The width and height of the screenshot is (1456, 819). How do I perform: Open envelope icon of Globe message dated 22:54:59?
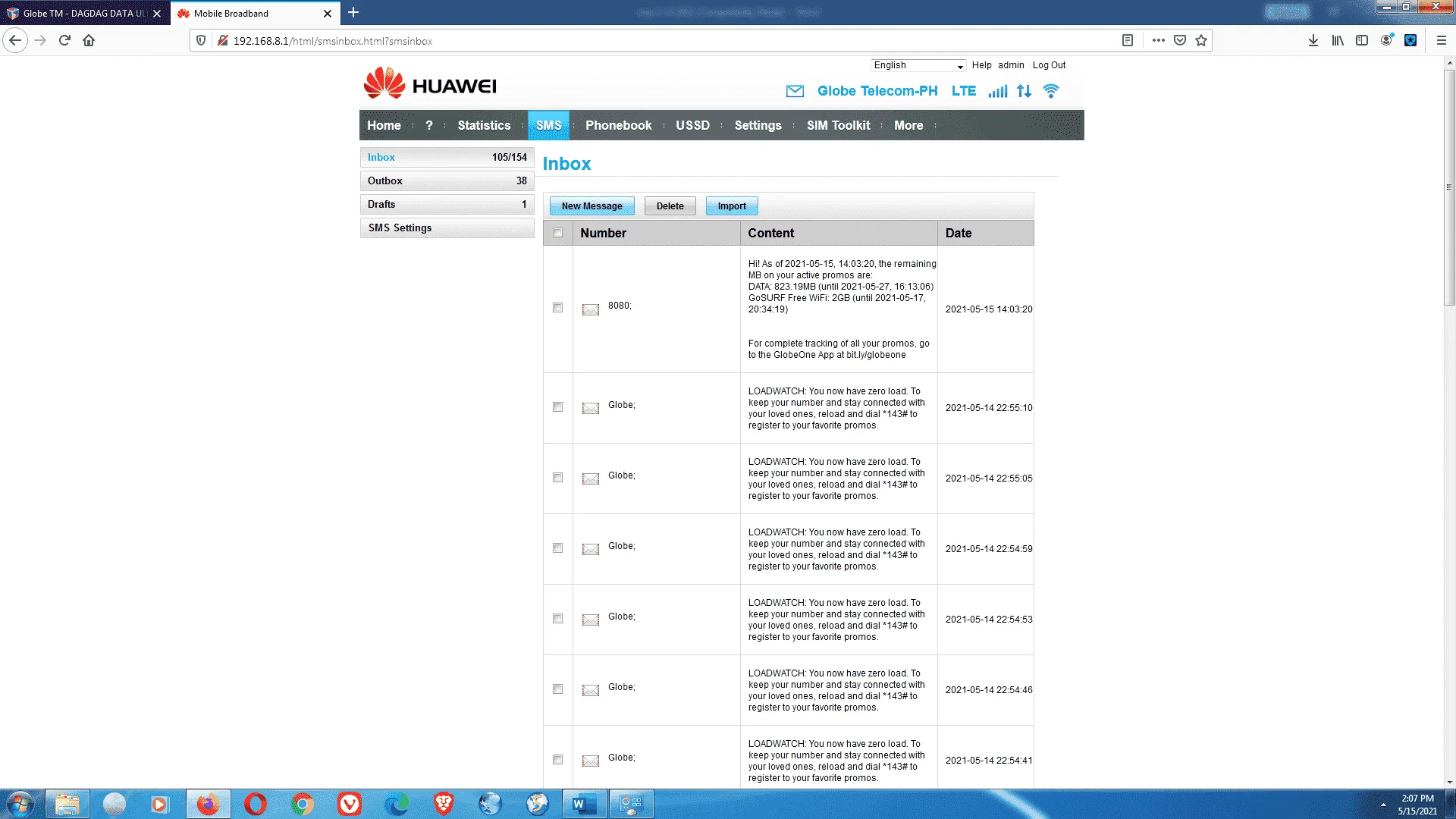point(591,550)
